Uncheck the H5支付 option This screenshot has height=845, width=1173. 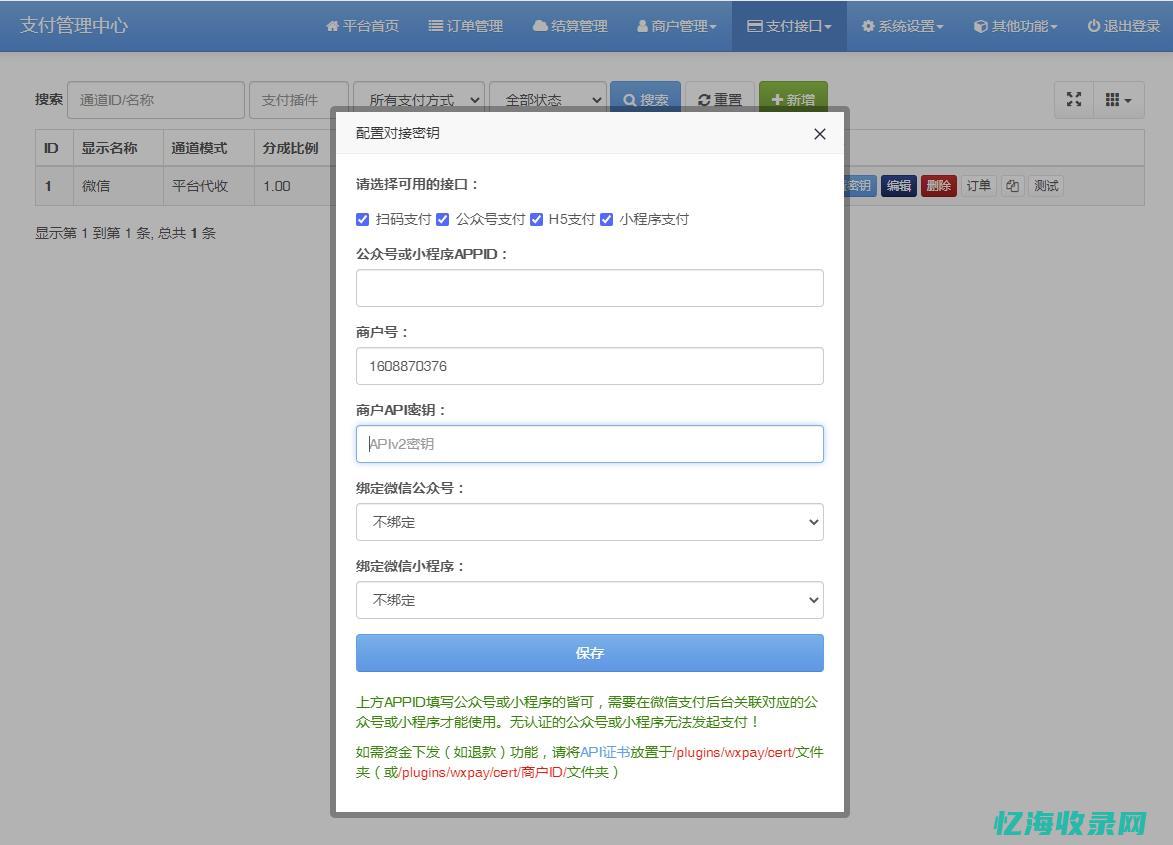tap(536, 219)
